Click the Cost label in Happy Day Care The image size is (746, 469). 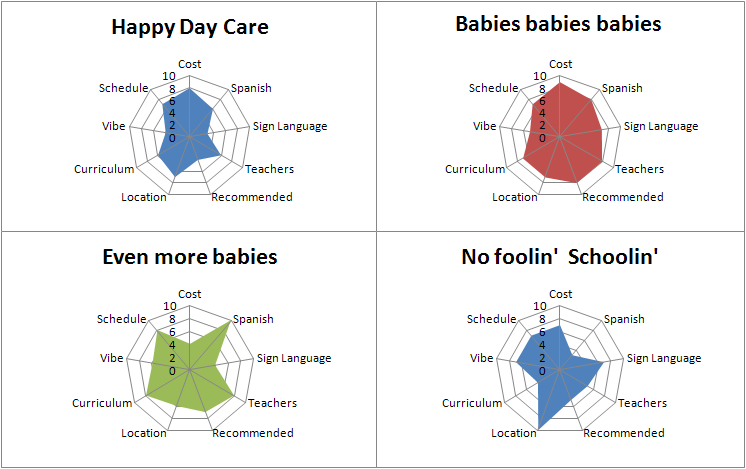pos(191,64)
